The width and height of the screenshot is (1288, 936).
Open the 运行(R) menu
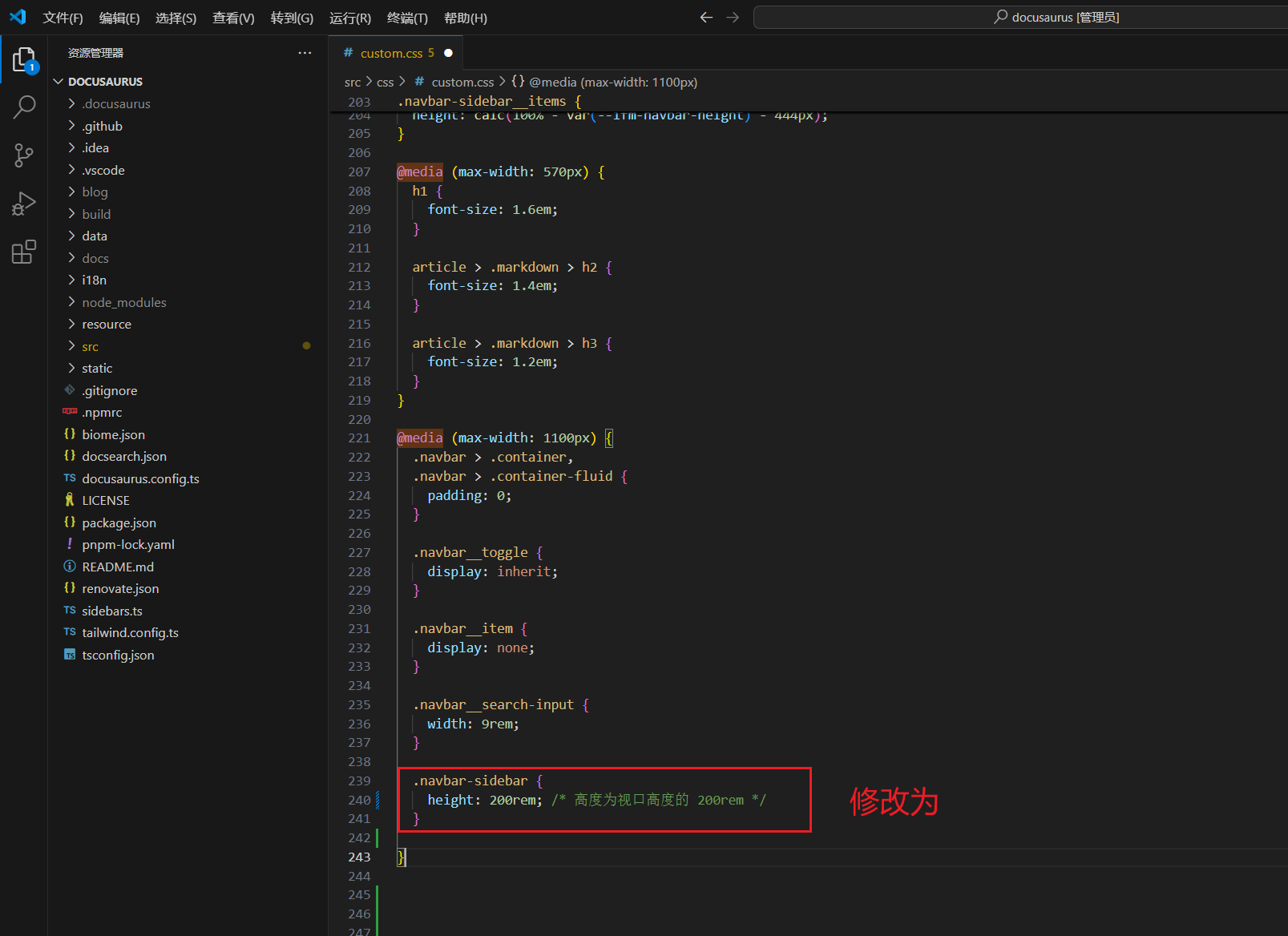click(x=350, y=18)
